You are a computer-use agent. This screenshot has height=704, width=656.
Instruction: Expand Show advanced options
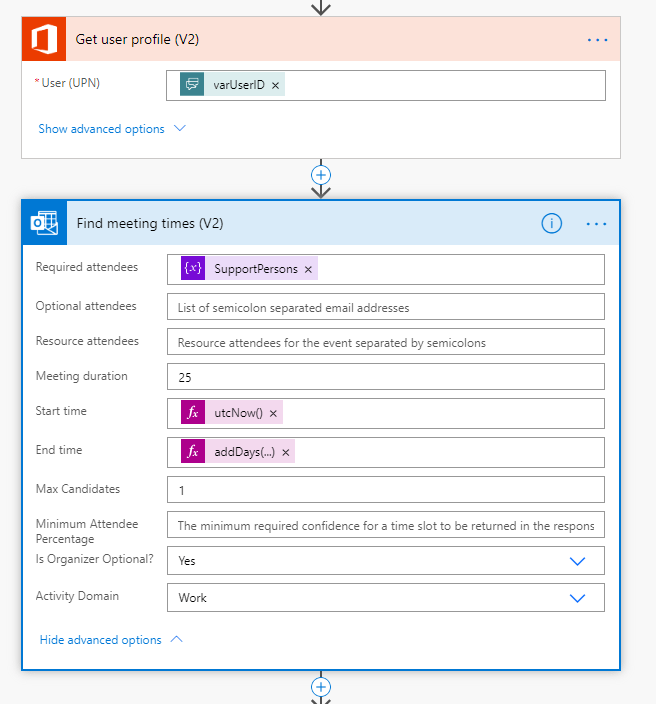coord(112,129)
